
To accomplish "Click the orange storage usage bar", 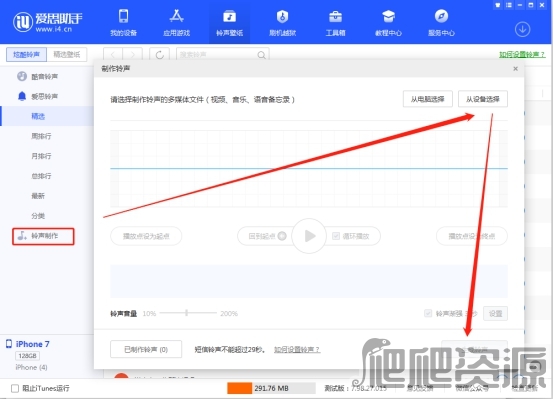I will coord(240,388).
